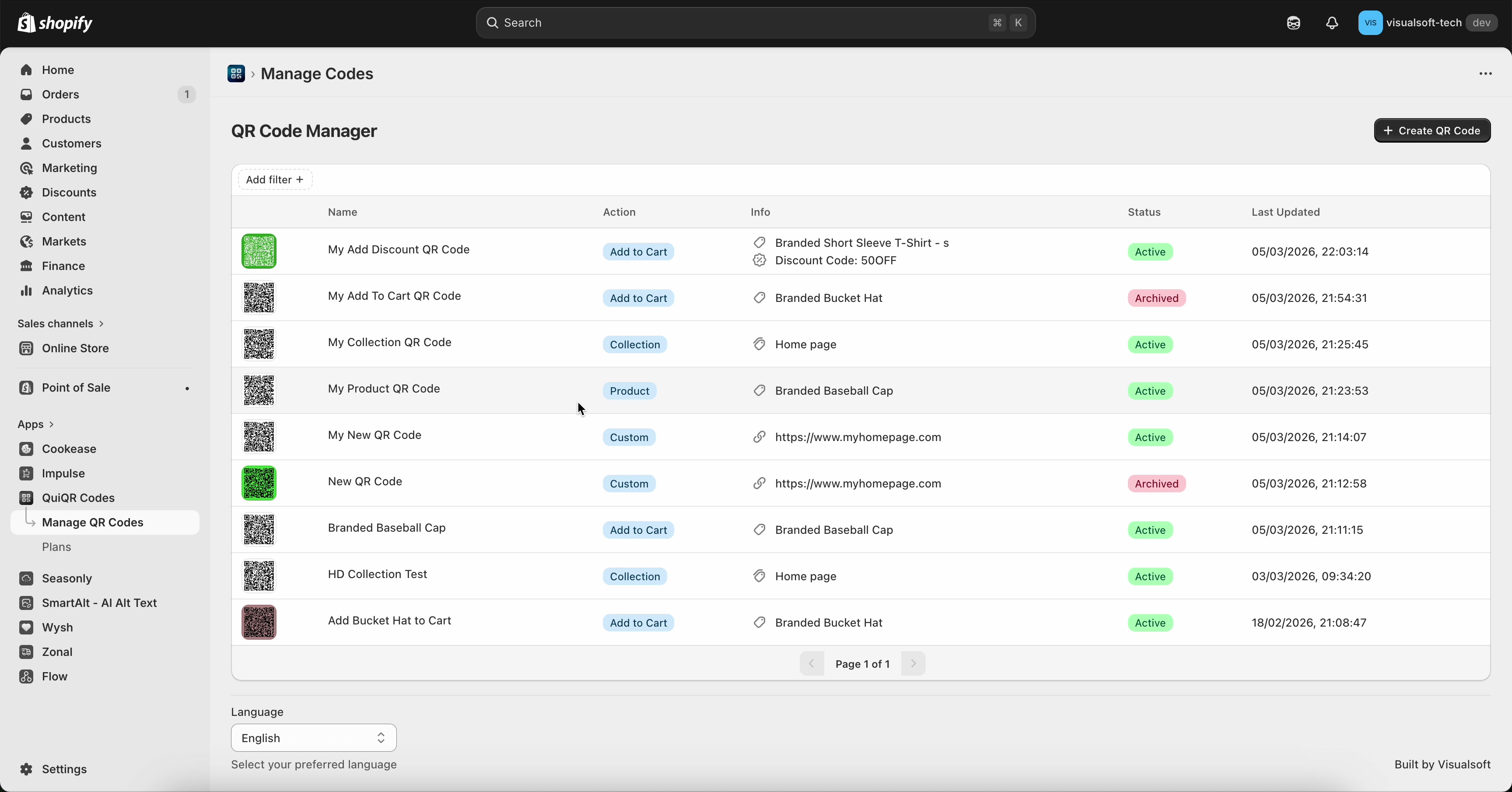
Task: Open Discounts from the sidebar icon
Action: pyautogui.click(x=27, y=192)
